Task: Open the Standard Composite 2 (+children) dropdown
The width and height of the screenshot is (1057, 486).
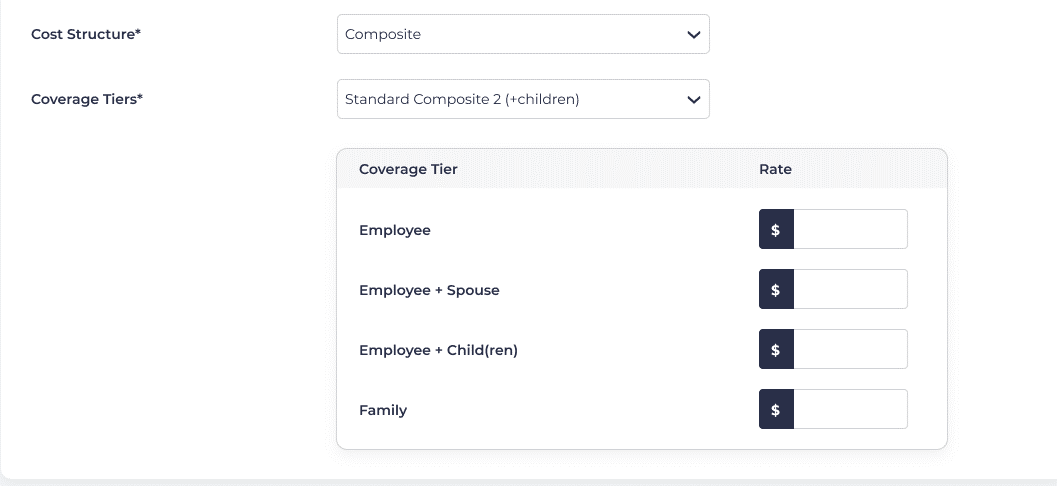Action: (x=510, y=99)
